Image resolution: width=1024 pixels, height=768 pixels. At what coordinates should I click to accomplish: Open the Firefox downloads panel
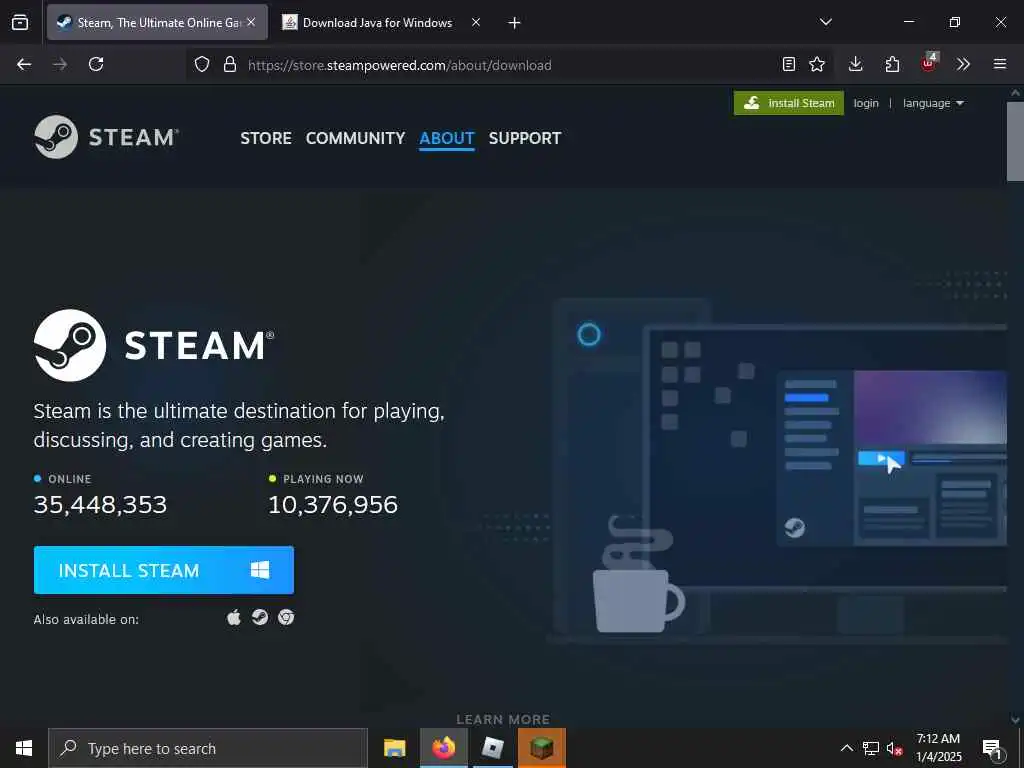pos(856,64)
